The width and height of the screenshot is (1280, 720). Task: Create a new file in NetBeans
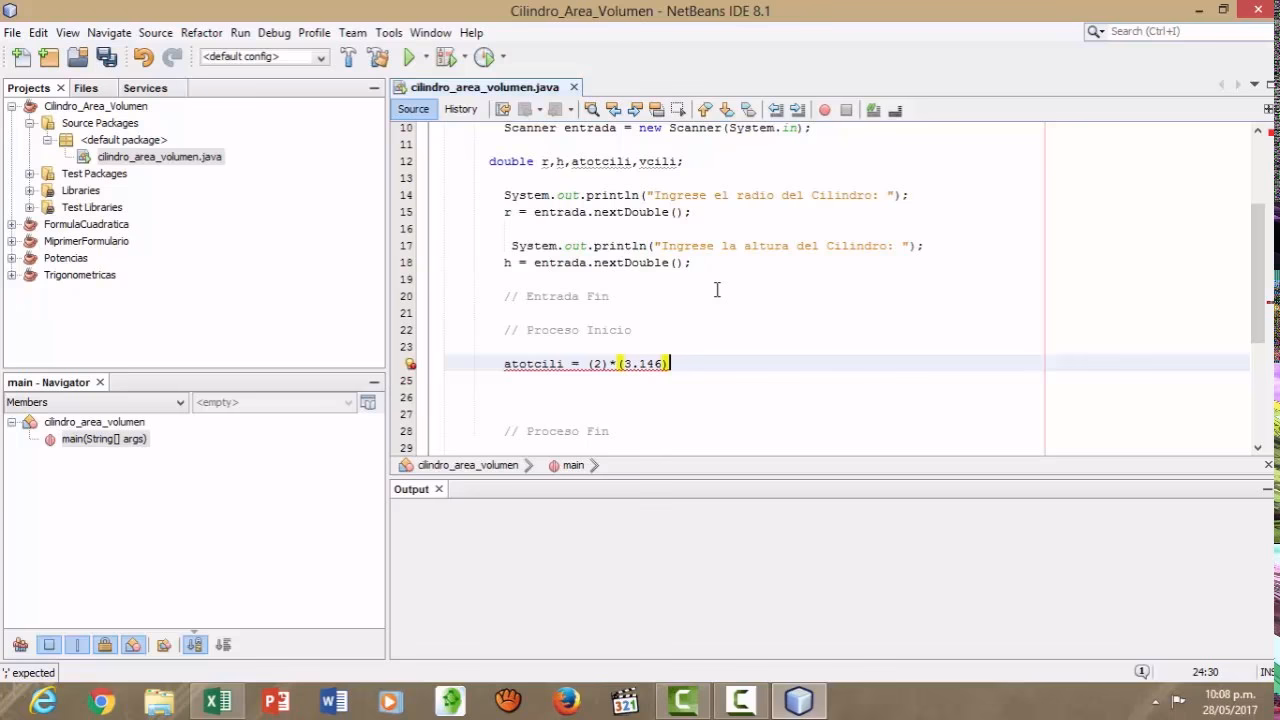coord(20,56)
